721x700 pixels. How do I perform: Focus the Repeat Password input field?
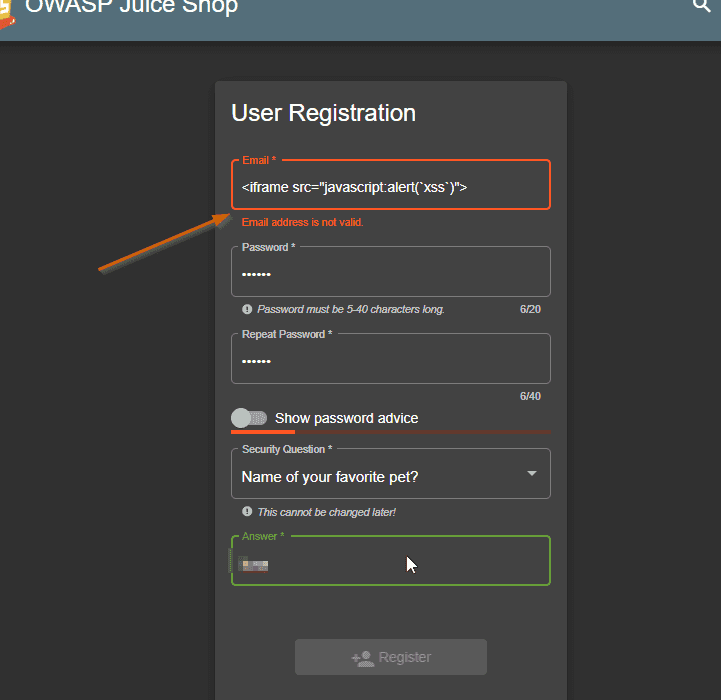coord(390,361)
